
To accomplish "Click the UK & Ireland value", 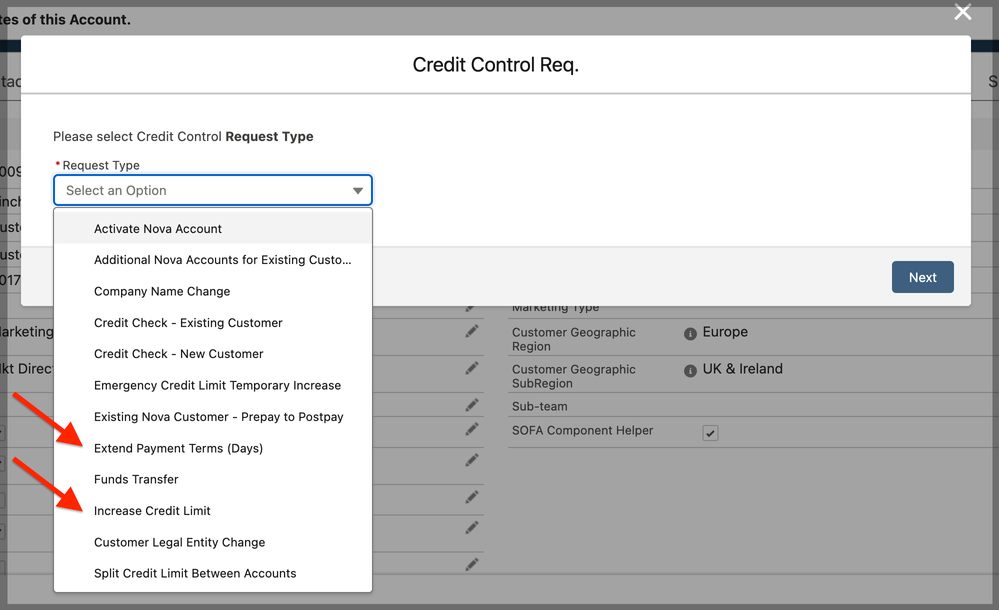I will [x=742, y=369].
